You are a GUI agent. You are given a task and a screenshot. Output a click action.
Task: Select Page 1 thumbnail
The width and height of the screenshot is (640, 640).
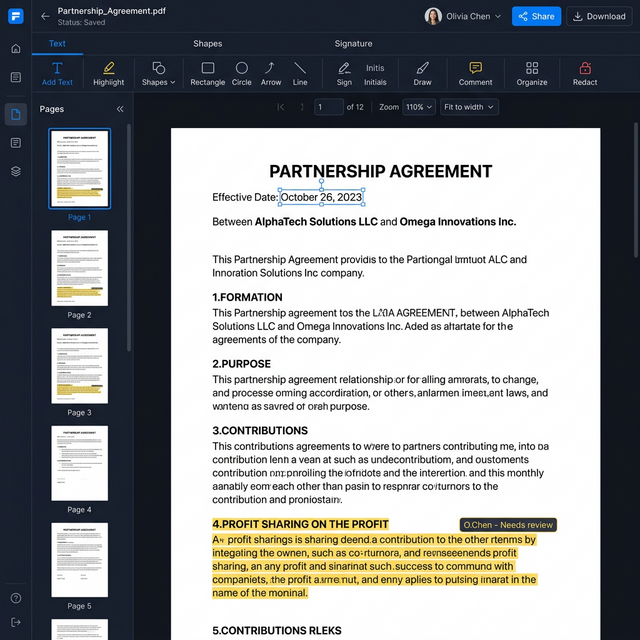(80, 169)
